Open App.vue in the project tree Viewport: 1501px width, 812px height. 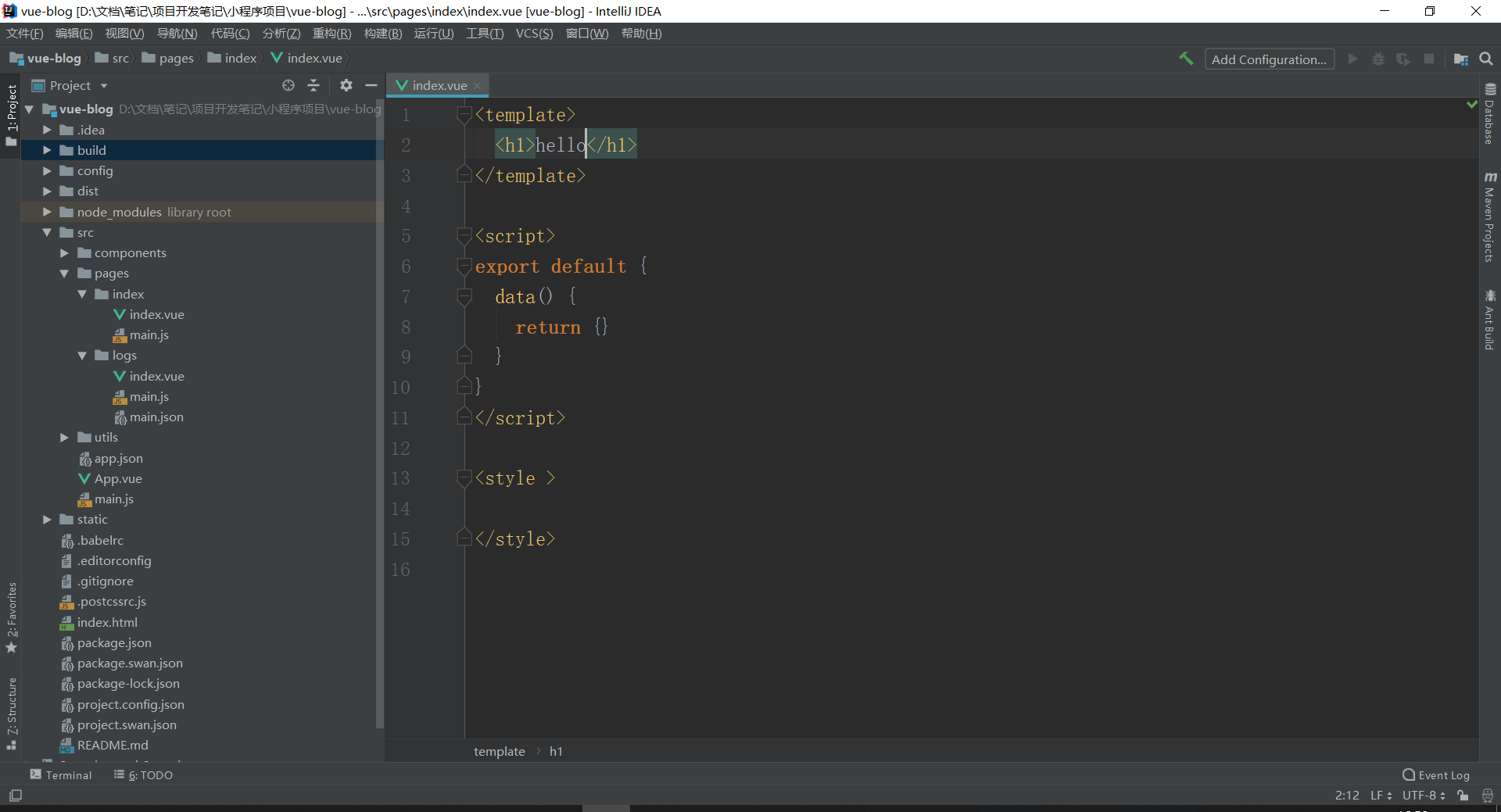(117, 479)
